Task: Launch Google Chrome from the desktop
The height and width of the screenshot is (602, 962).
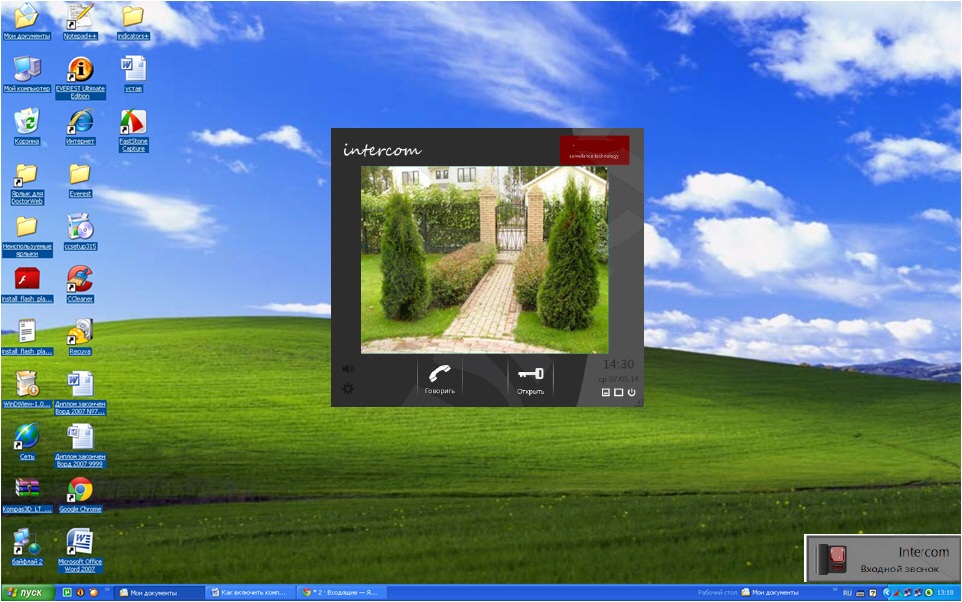Action: click(80, 495)
